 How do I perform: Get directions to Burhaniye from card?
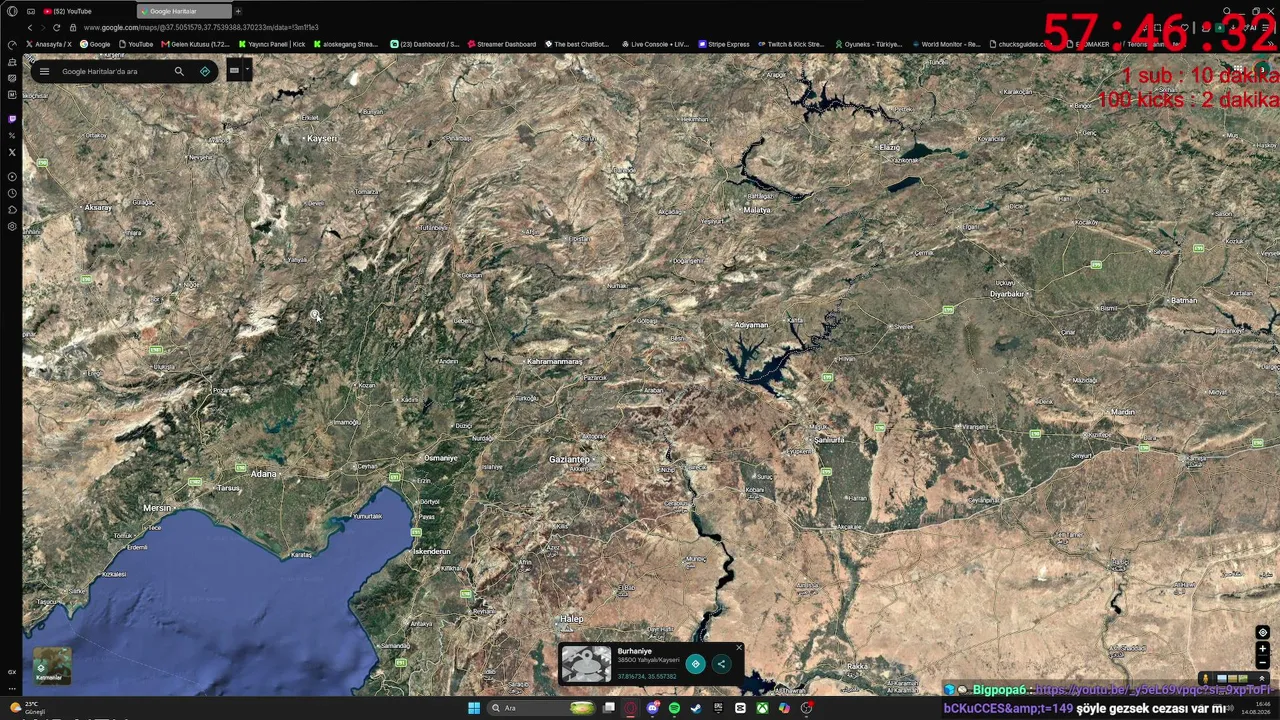(695, 664)
